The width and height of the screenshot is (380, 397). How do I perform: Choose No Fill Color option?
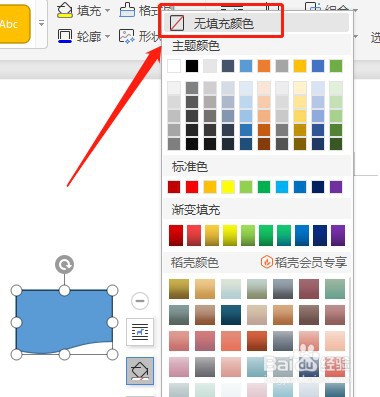[256, 23]
